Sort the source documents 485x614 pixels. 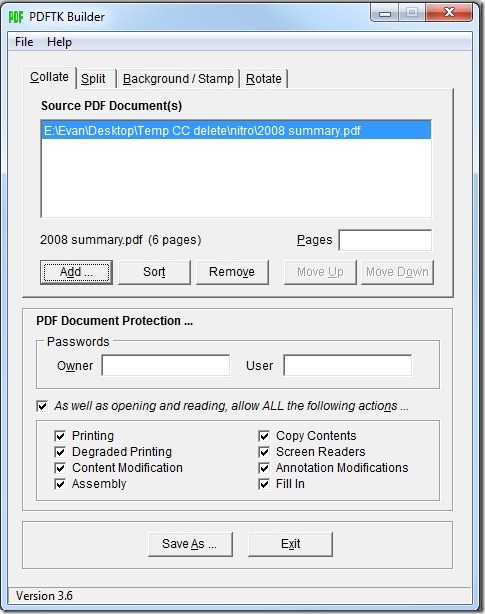(x=154, y=272)
